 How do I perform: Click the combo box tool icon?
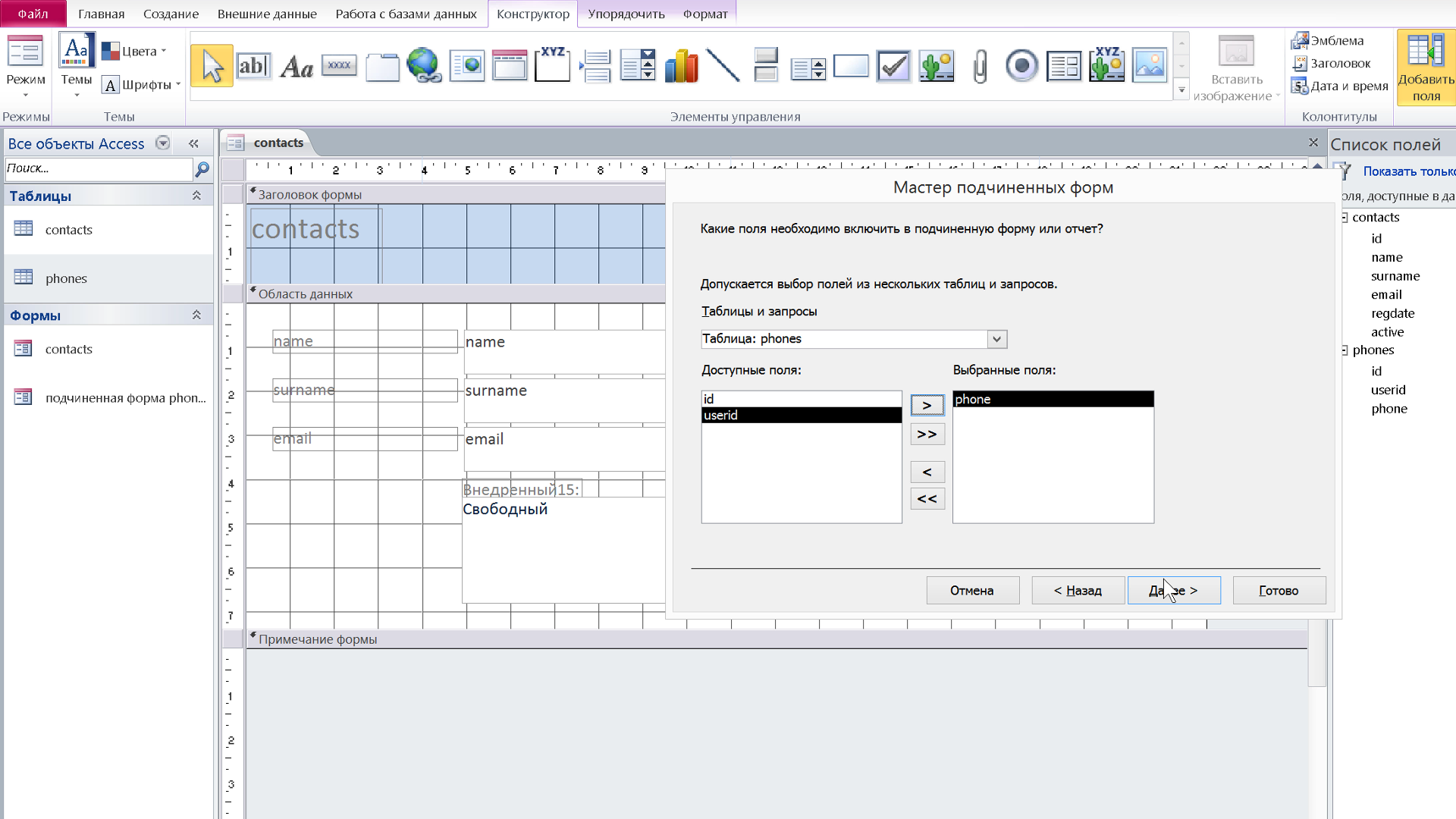[x=637, y=65]
